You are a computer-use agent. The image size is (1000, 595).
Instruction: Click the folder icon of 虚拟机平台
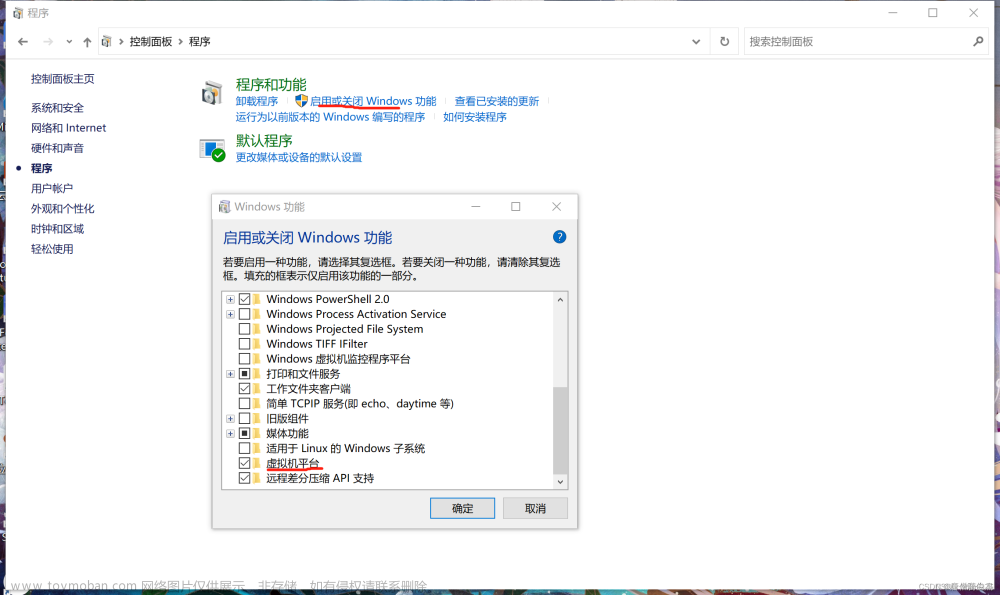coord(257,463)
